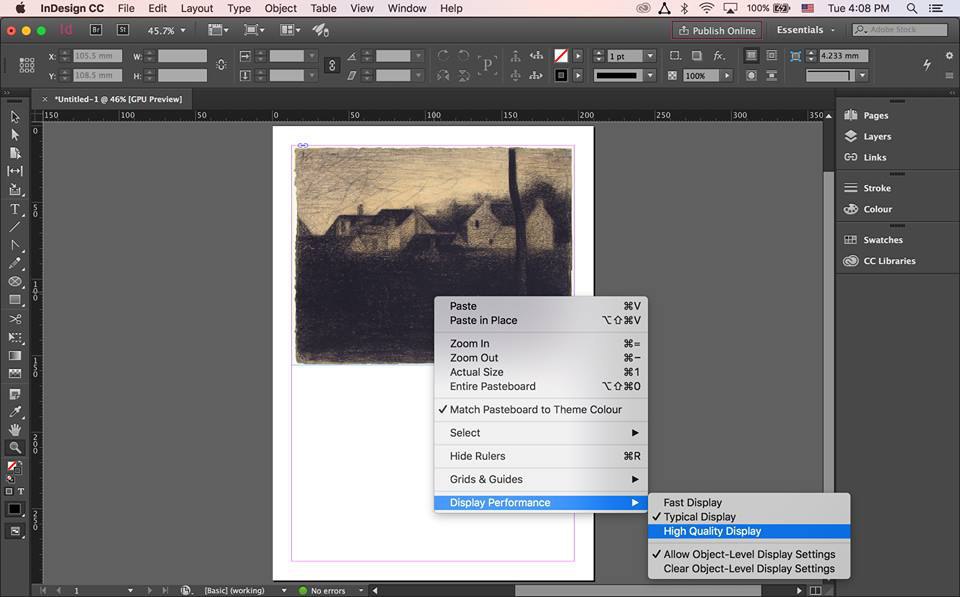960x597 pixels.
Task: Select the Zoom tool
Action: (x=15, y=448)
